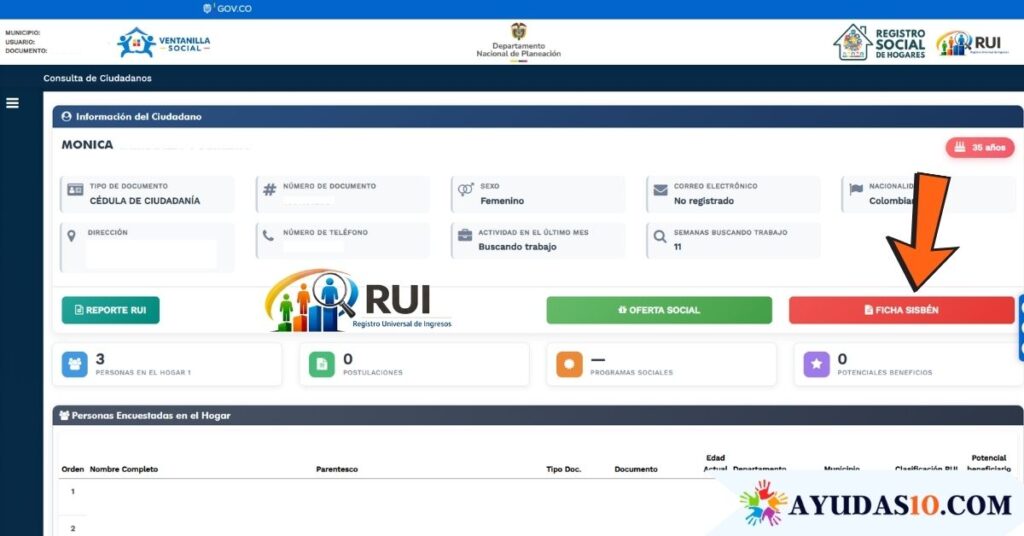Click the Femenino value
The width and height of the screenshot is (1024, 536).
click(x=502, y=200)
